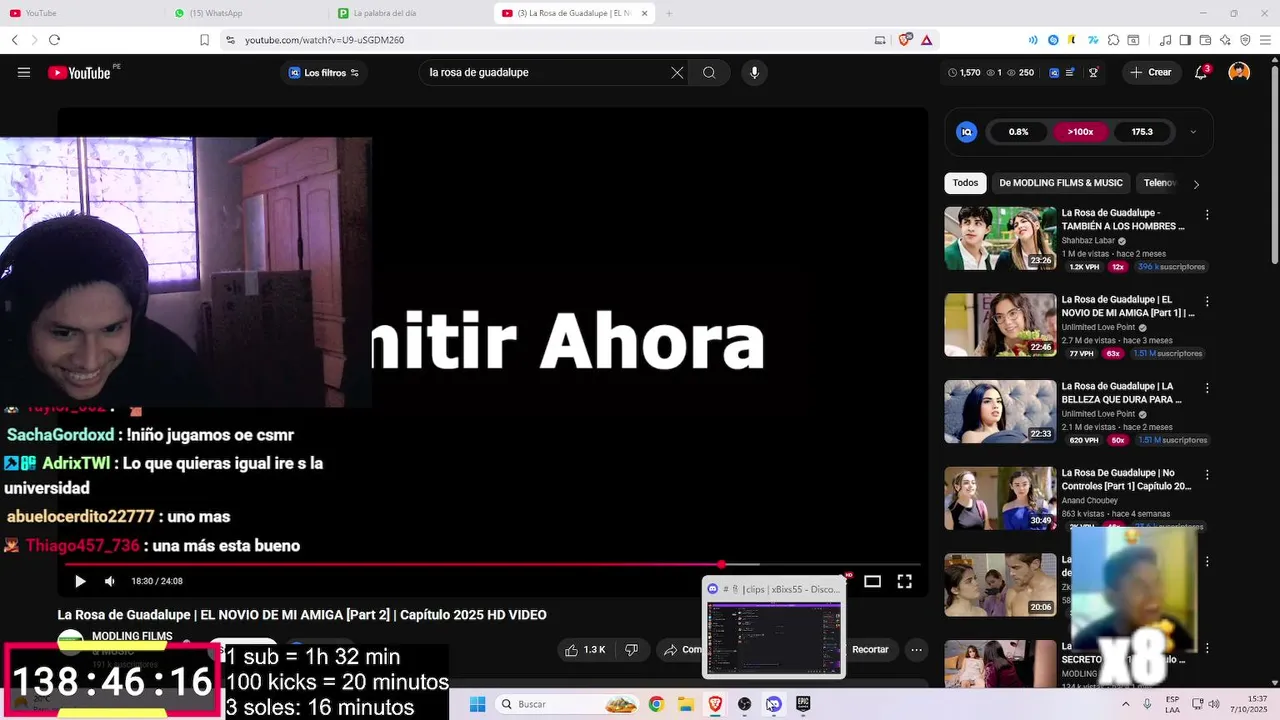Show hidden system tray icons chevron
Viewport: 1280px width, 720px height.
1126,704
